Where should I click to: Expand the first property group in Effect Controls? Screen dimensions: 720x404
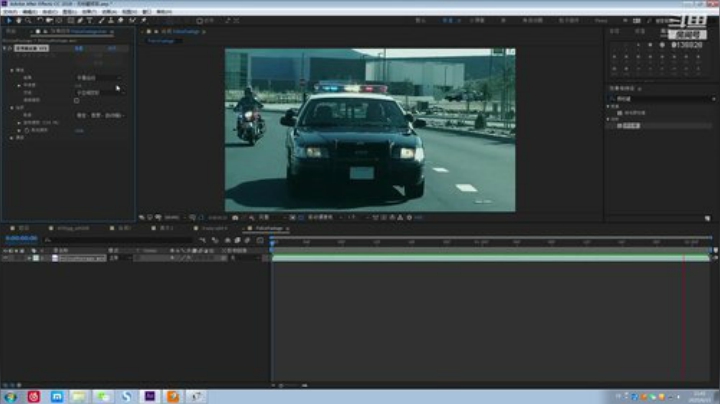12,70
